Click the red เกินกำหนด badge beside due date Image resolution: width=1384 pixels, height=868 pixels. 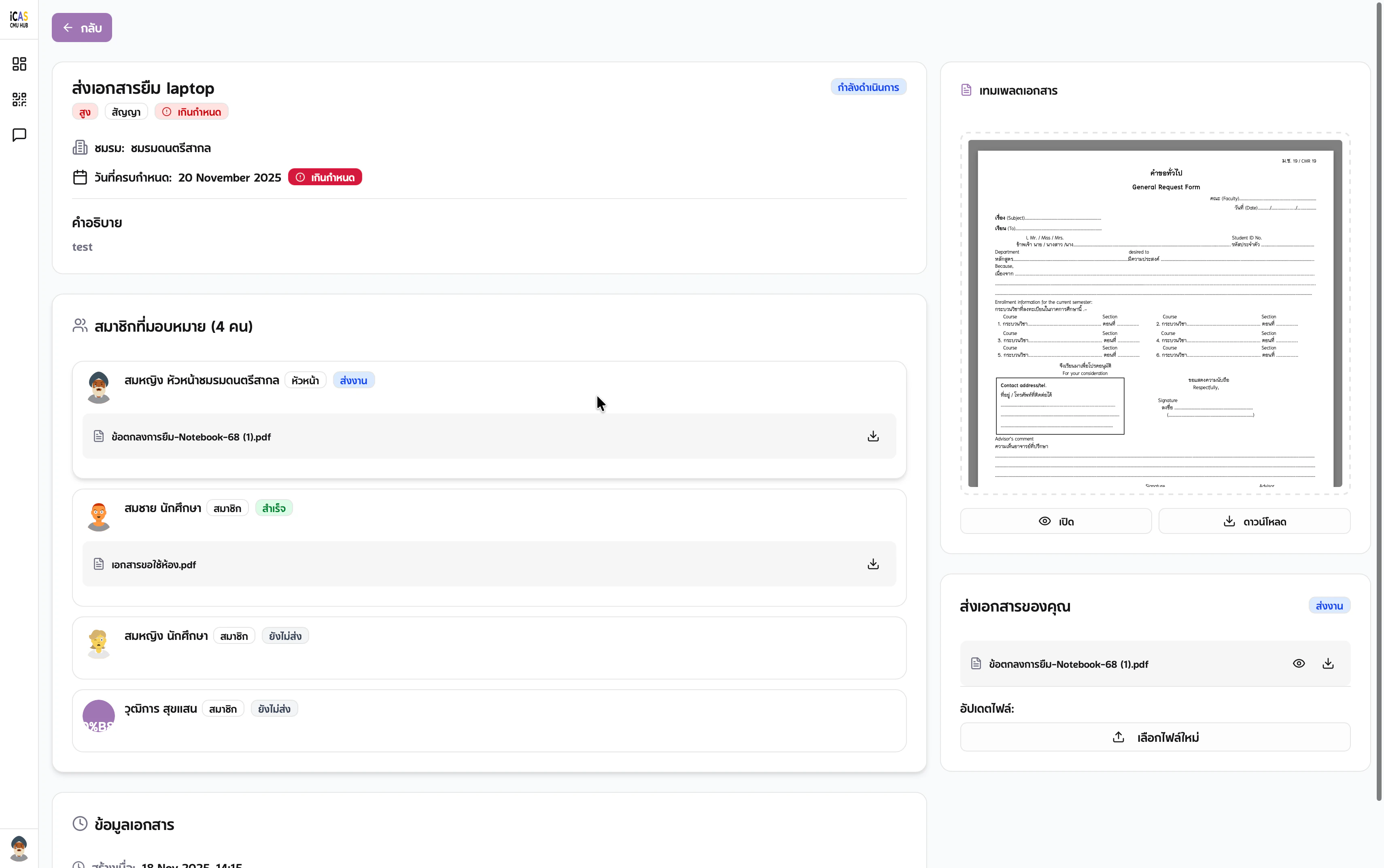(325, 178)
